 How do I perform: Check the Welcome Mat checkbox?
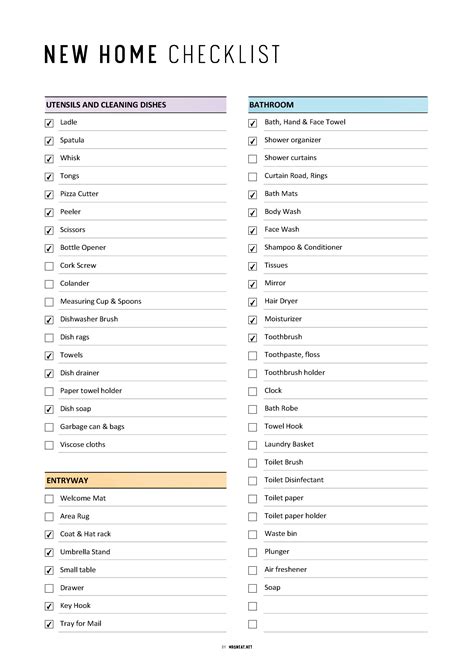pos(49,499)
